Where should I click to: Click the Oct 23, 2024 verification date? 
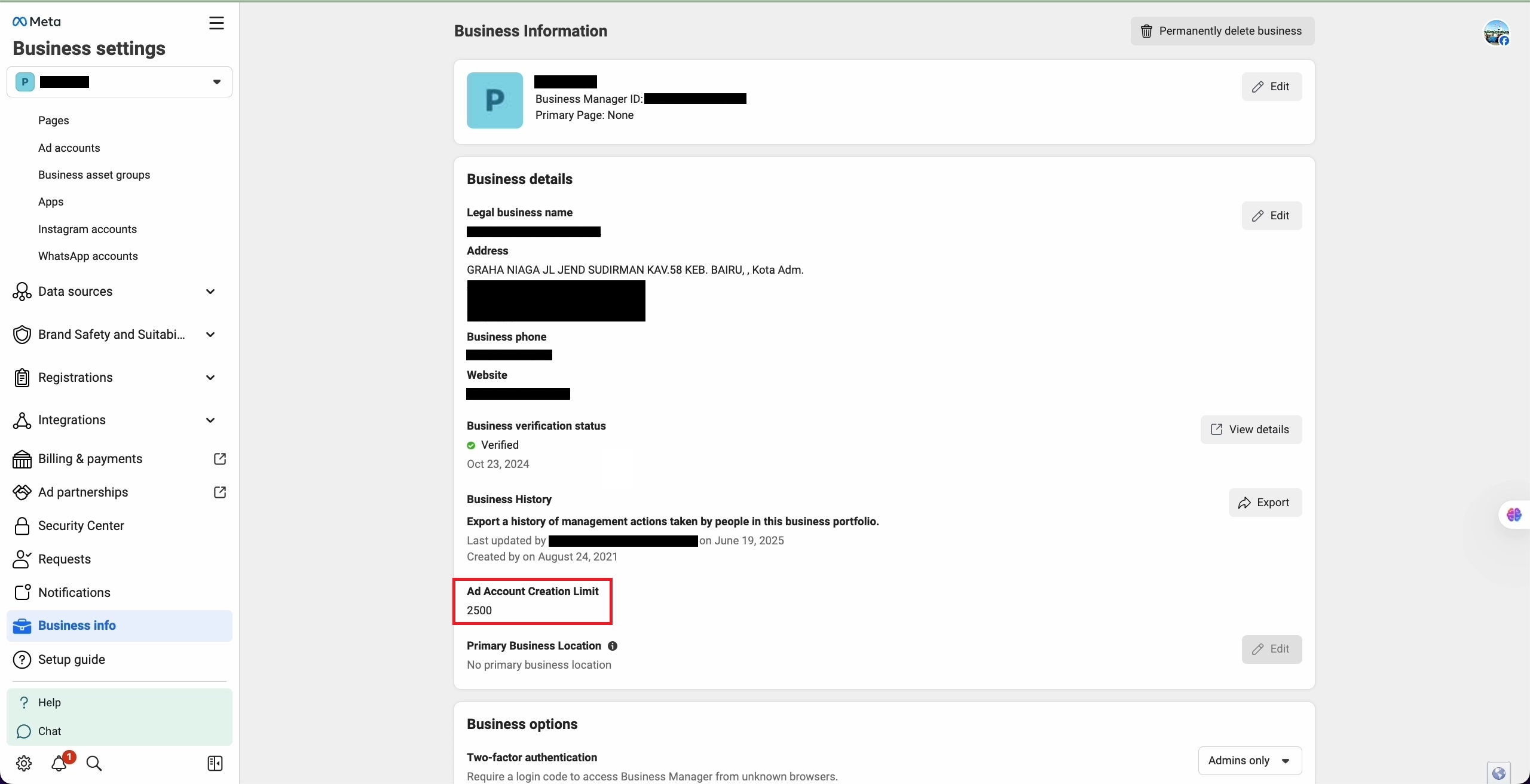[x=498, y=464]
